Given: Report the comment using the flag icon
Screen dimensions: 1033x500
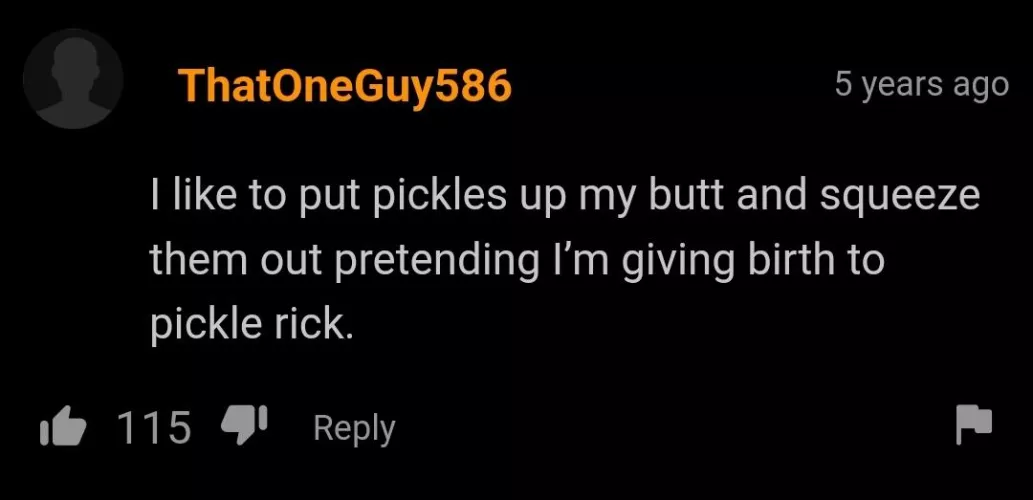Looking at the screenshot, I should (974, 424).
